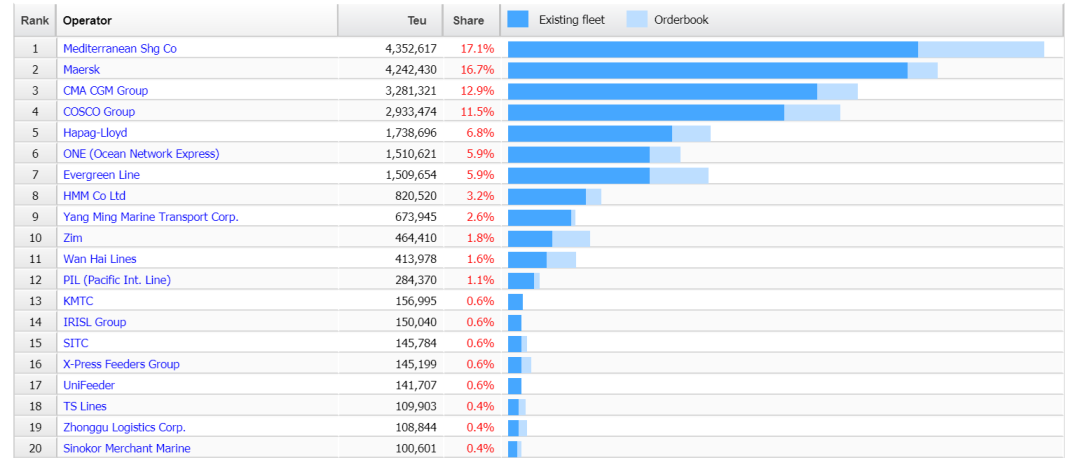This screenshot has width=1080, height=458.
Task: Click the HMM Co Ltd link
Action: (x=94, y=195)
